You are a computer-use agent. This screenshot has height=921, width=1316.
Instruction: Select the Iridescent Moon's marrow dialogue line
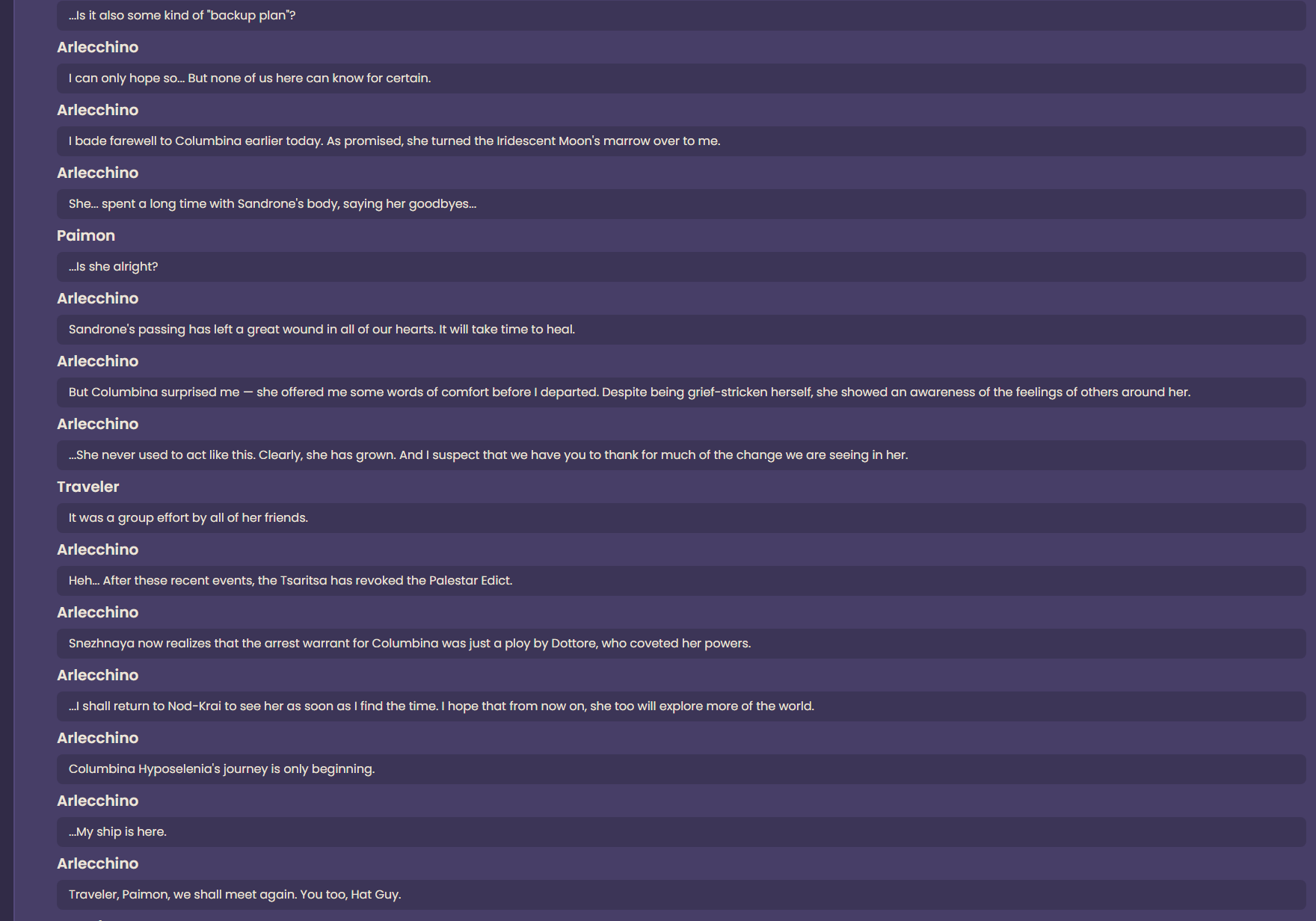tap(681, 141)
